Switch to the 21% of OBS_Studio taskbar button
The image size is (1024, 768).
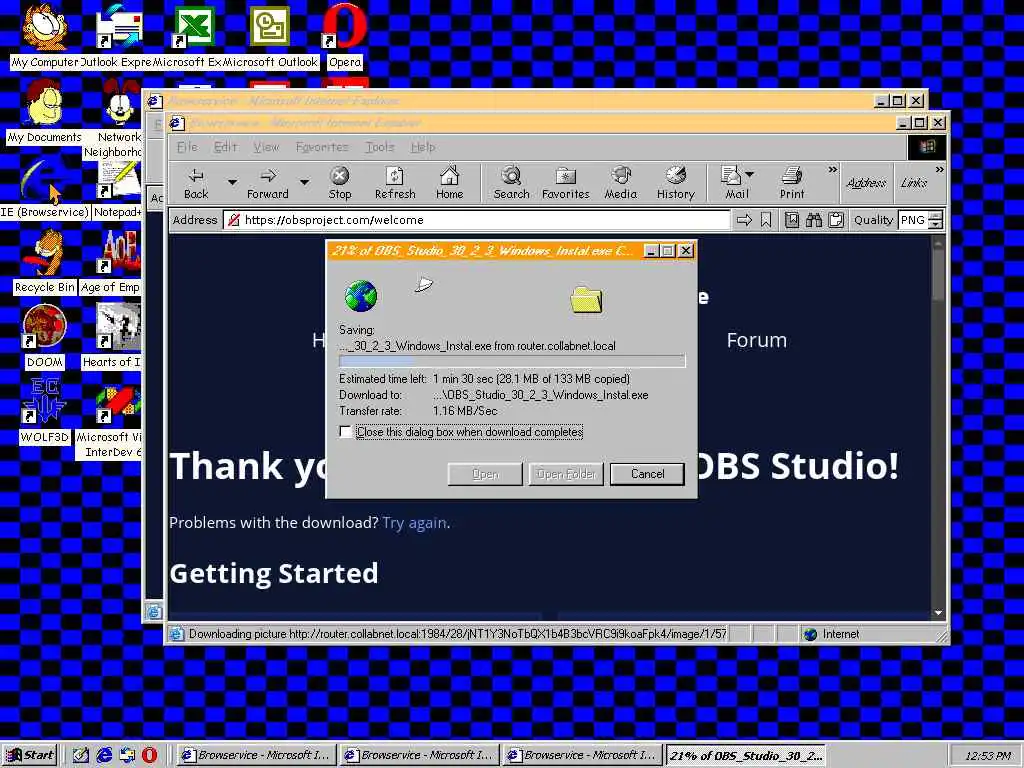coord(745,755)
